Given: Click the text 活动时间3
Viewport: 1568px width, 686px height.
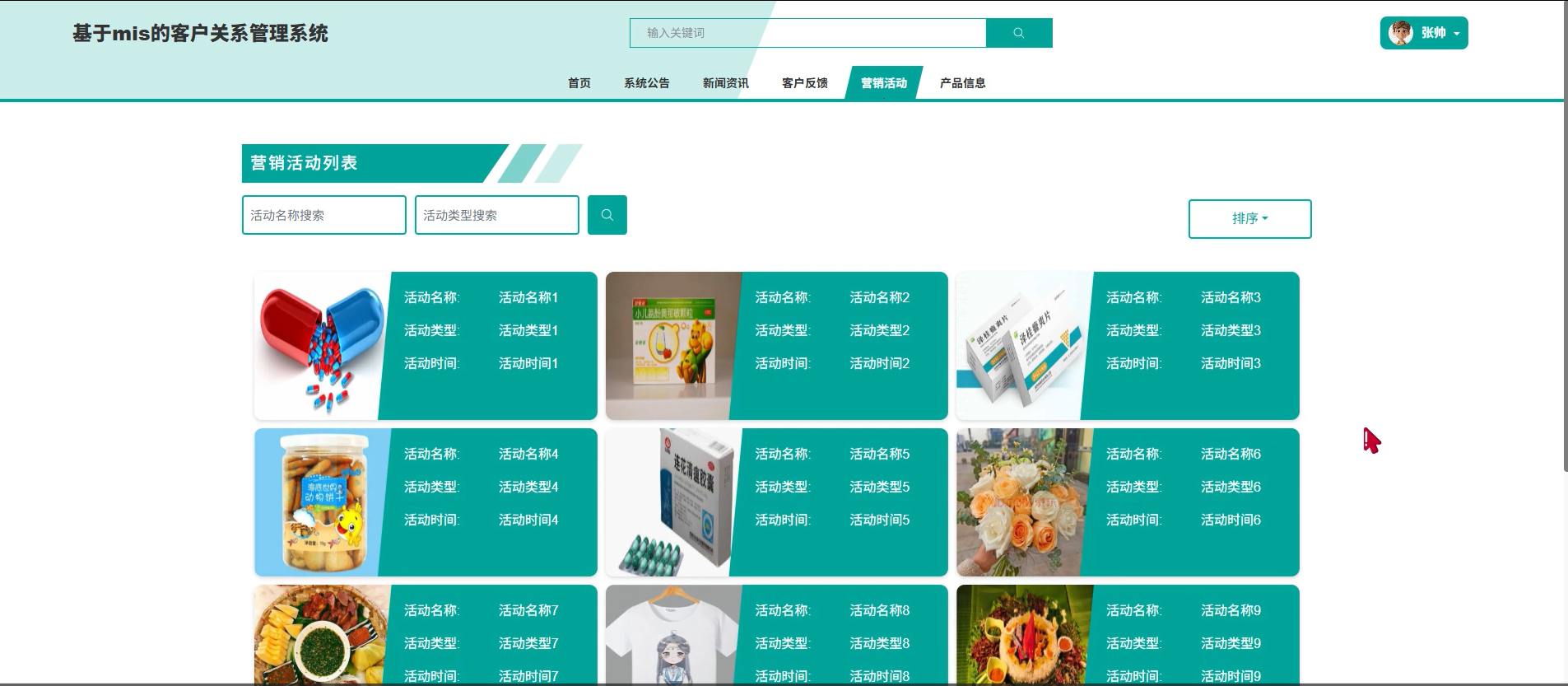Looking at the screenshot, I should tap(1231, 363).
